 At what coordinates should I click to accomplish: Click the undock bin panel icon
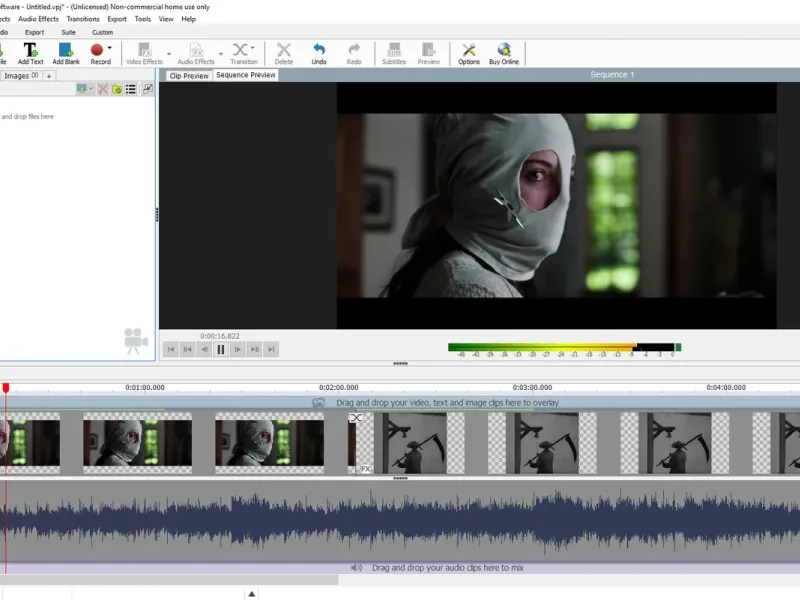[148, 89]
